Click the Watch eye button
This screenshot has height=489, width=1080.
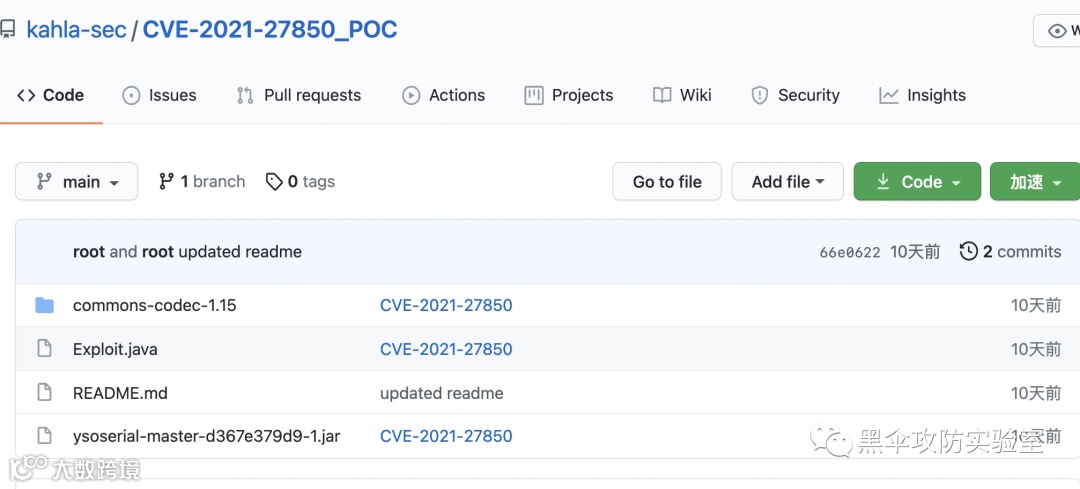(x=1058, y=31)
